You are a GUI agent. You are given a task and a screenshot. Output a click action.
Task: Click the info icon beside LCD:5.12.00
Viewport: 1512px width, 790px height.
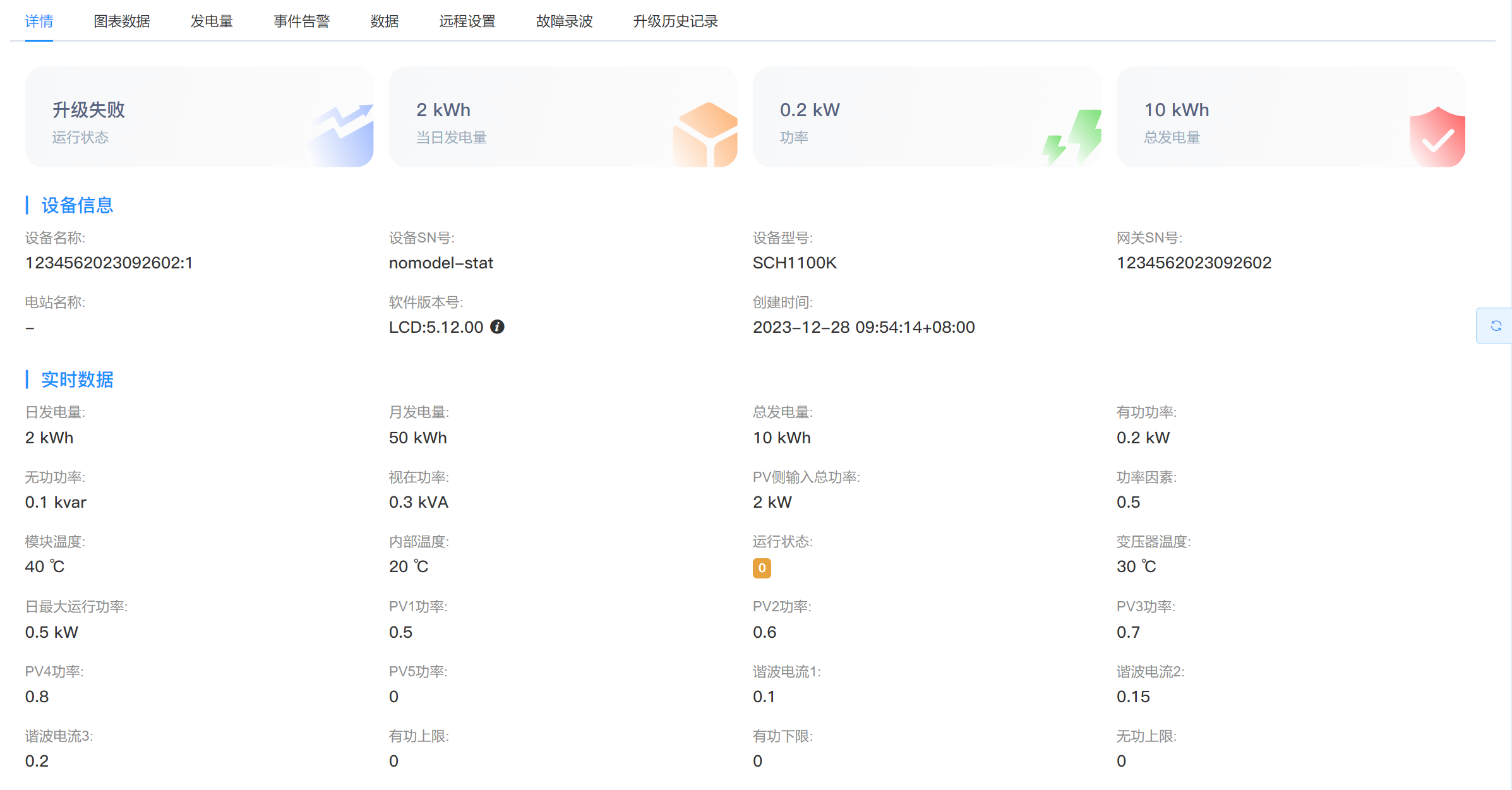(x=497, y=326)
